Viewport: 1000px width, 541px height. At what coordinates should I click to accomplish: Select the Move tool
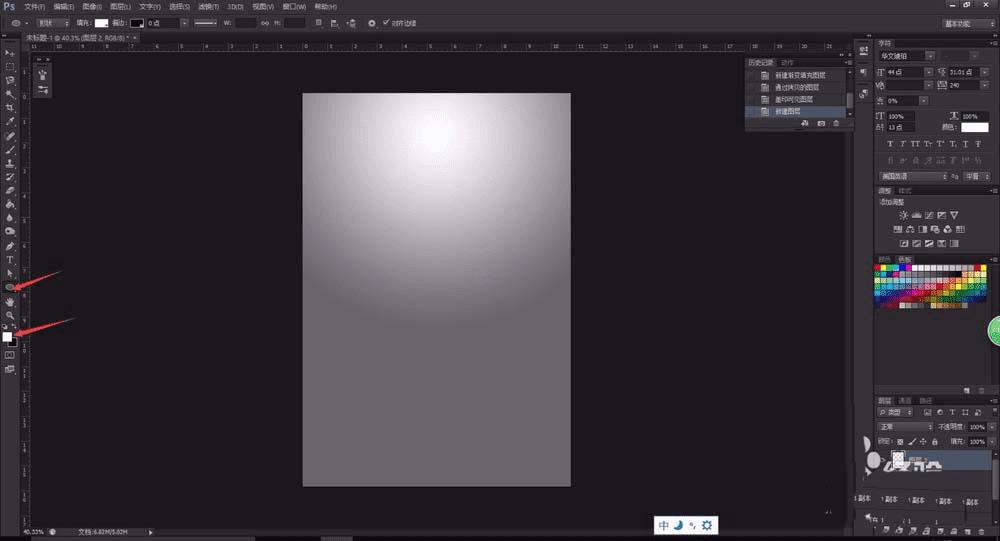pos(10,53)
